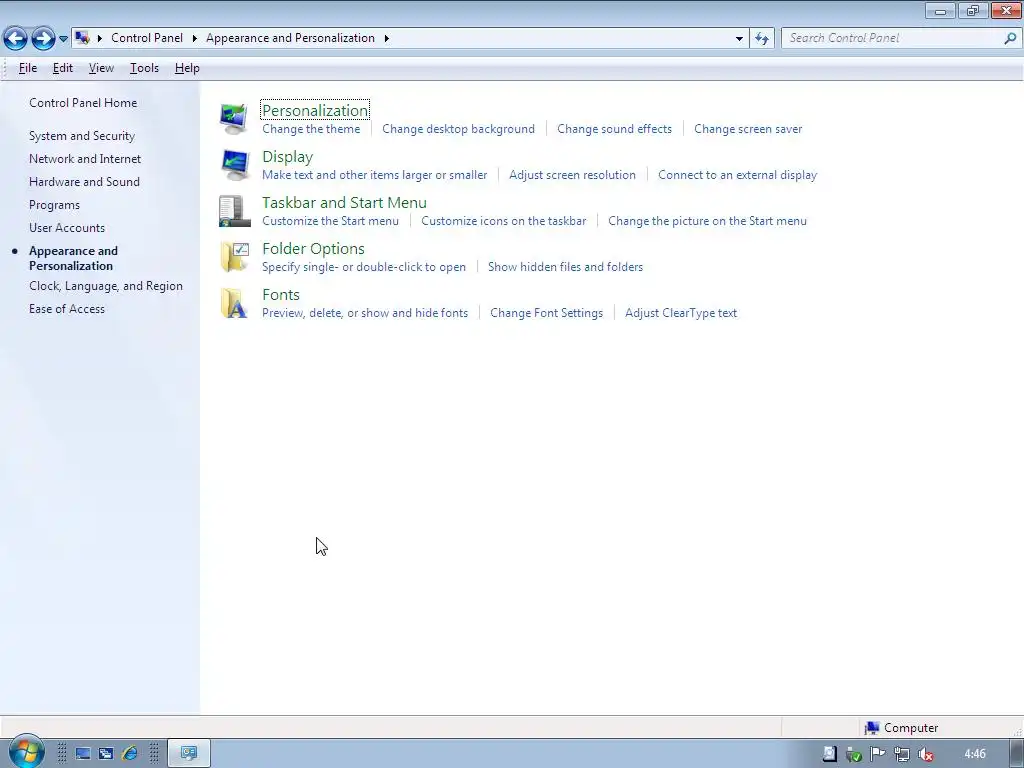
Task: Click Adjust screen resolution link
Action: pos(573,175)
